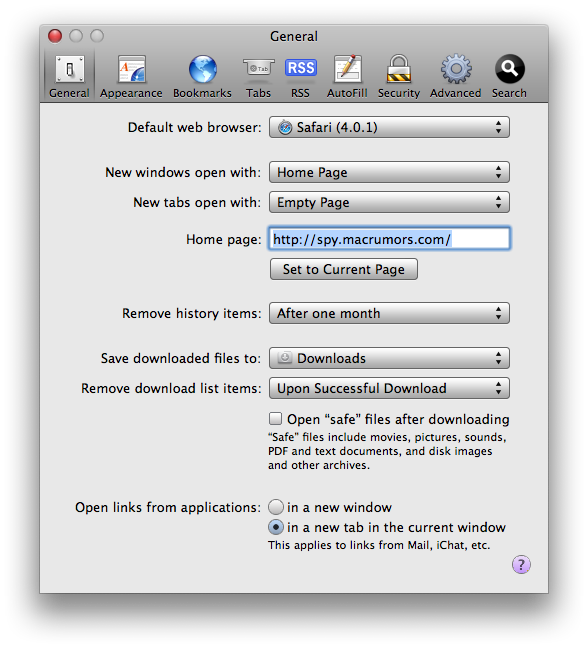The height and width of the screenshot is (648, 588).
Task: Click the "Save downloaded files to:" label
Action: [181, 359]
